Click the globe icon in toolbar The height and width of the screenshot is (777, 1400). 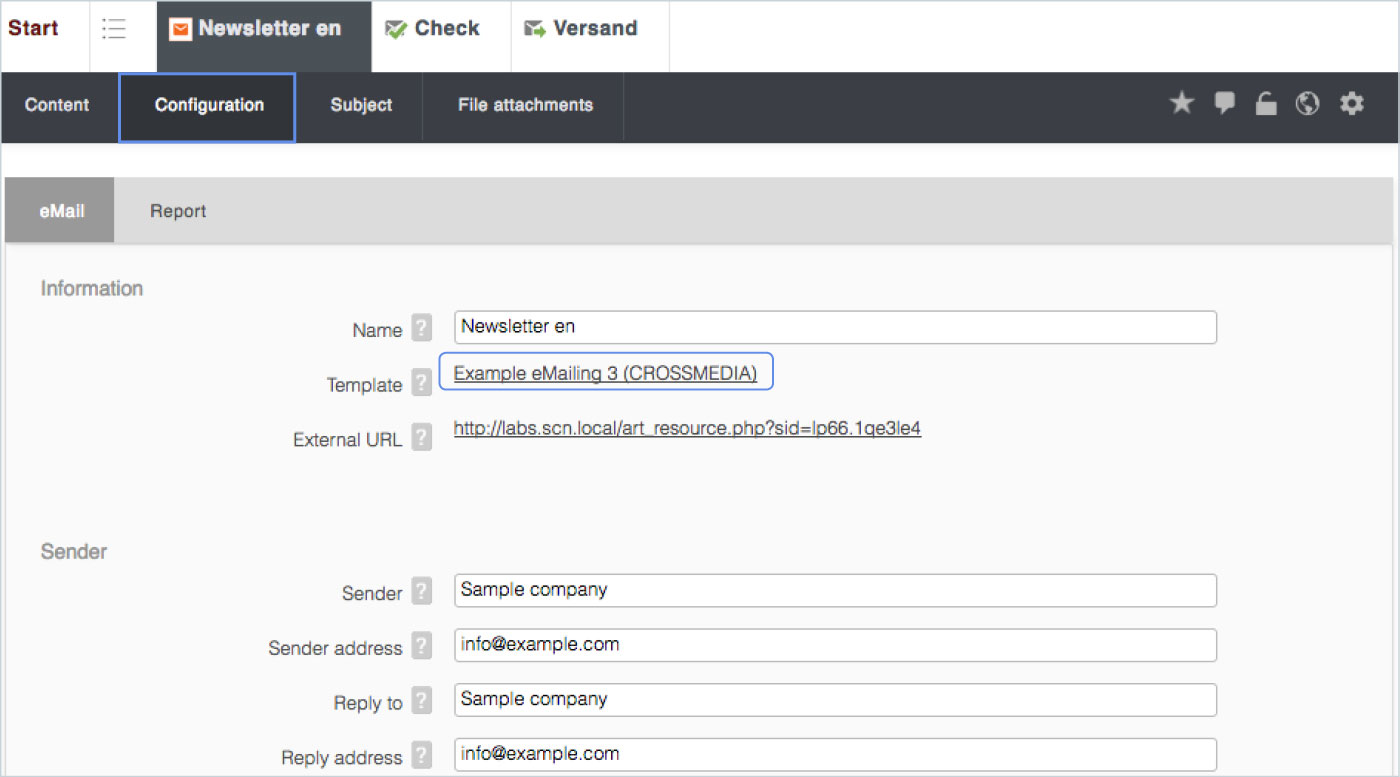click(1307, 104)
